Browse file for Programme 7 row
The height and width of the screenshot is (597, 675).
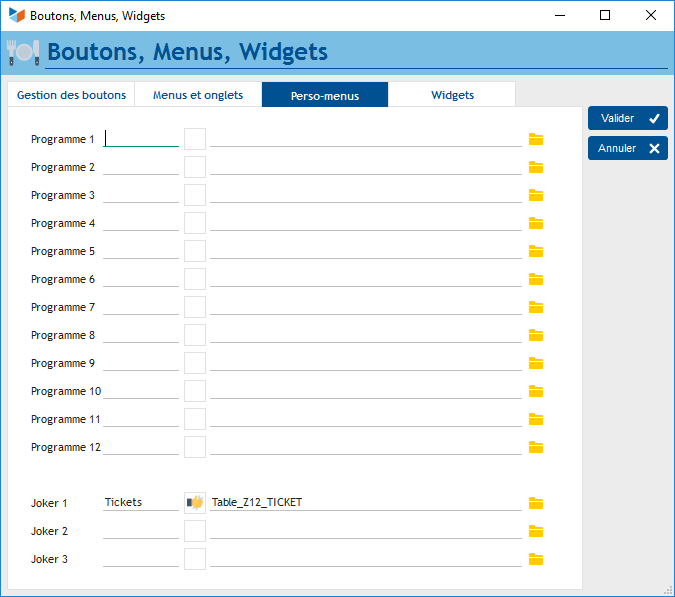(536, 307)
